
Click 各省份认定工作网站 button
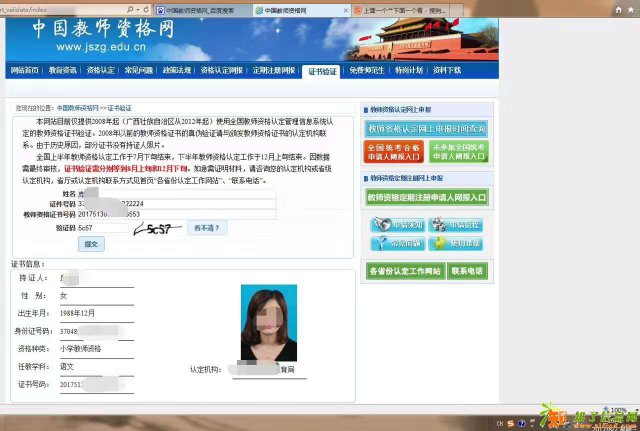(403, 271)
